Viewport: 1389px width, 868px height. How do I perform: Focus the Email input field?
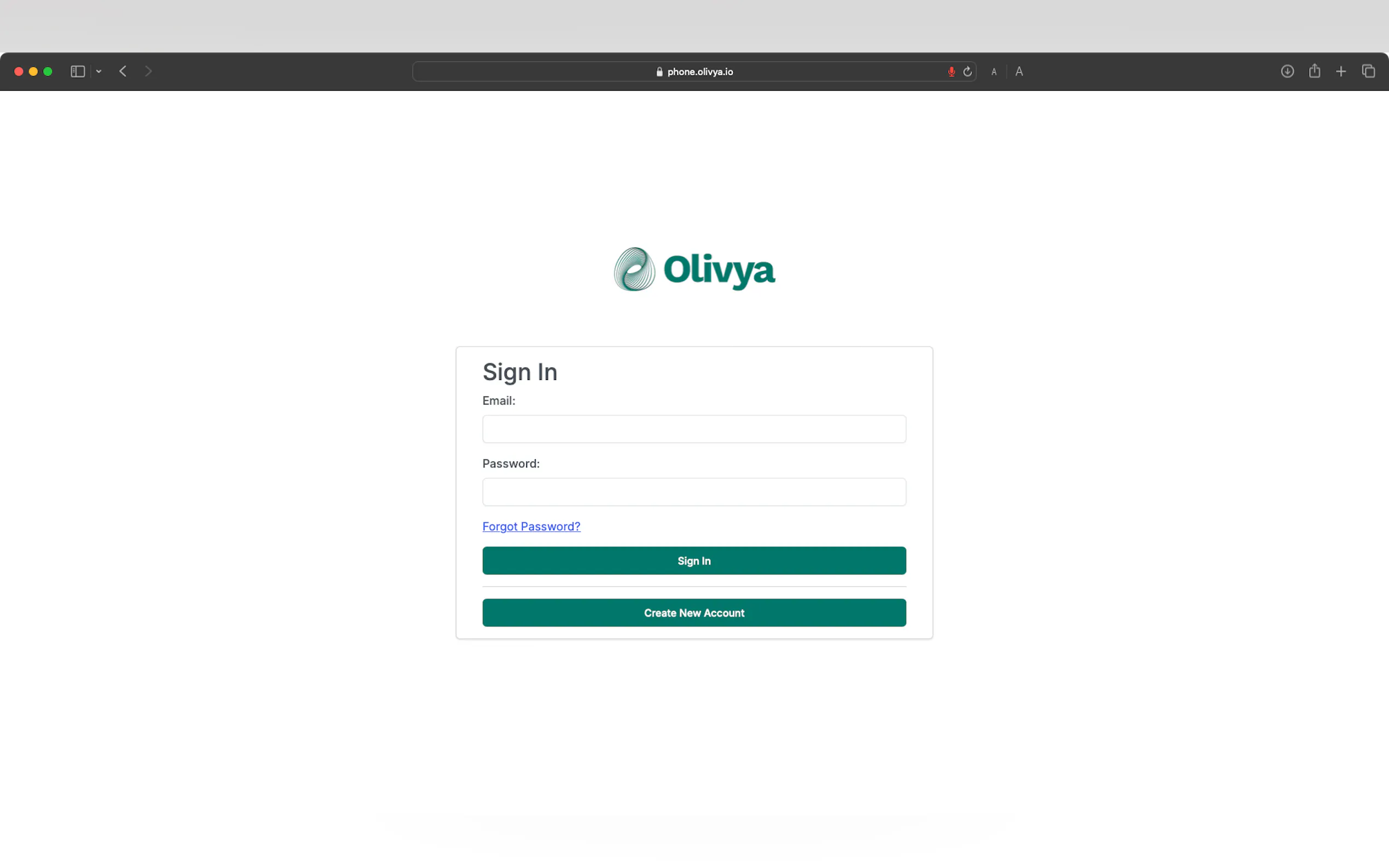click(x=694, y=429)
